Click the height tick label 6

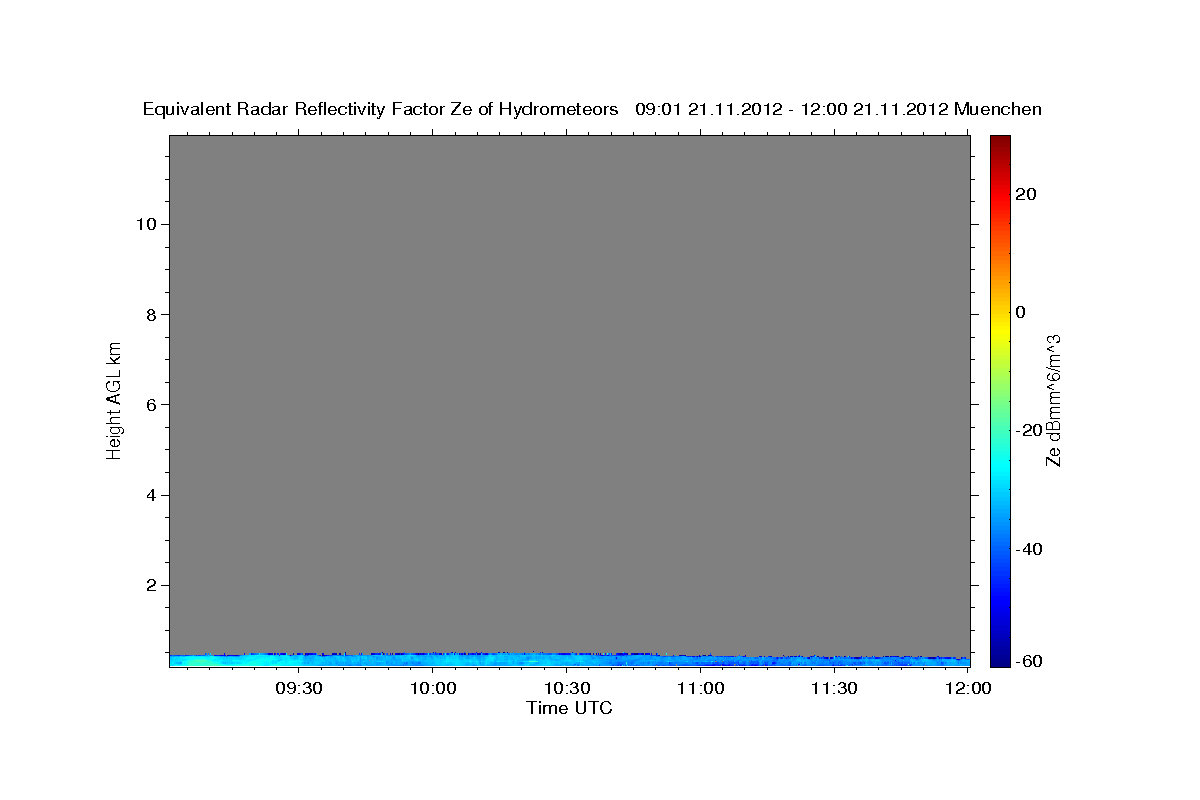pos(152,405)
